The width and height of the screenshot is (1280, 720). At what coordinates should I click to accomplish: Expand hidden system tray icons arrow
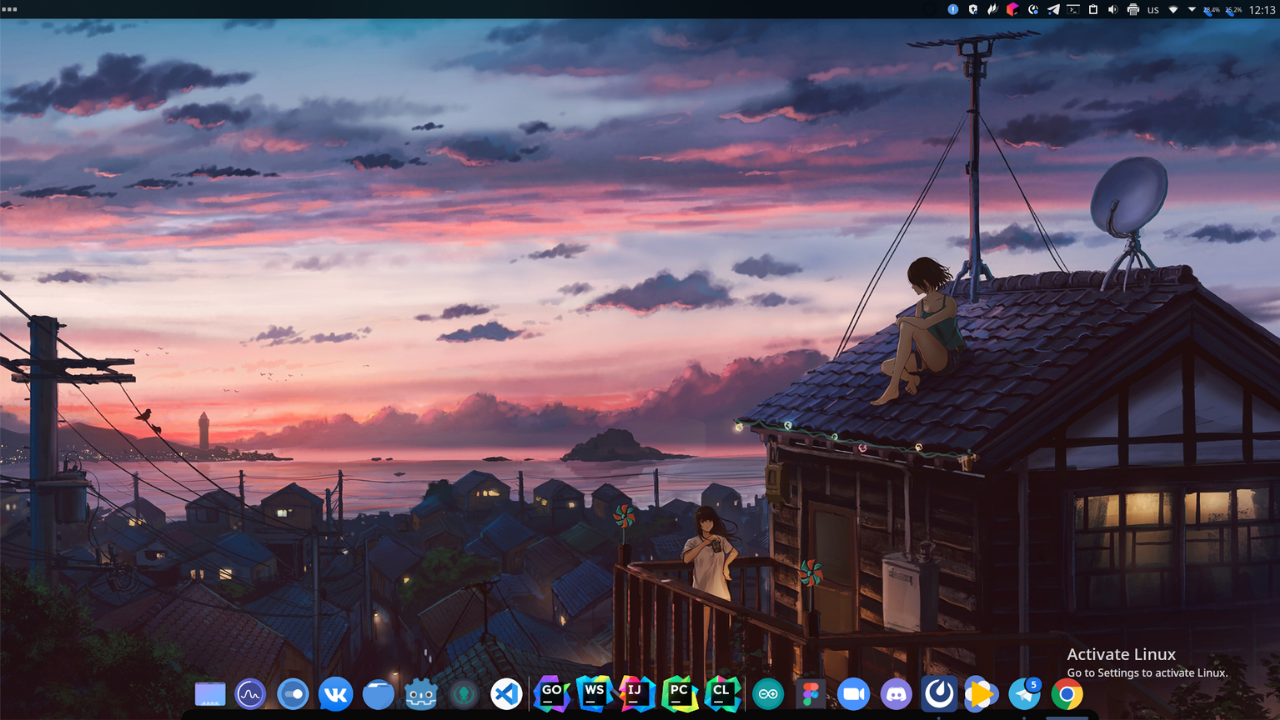[1192, 10]
